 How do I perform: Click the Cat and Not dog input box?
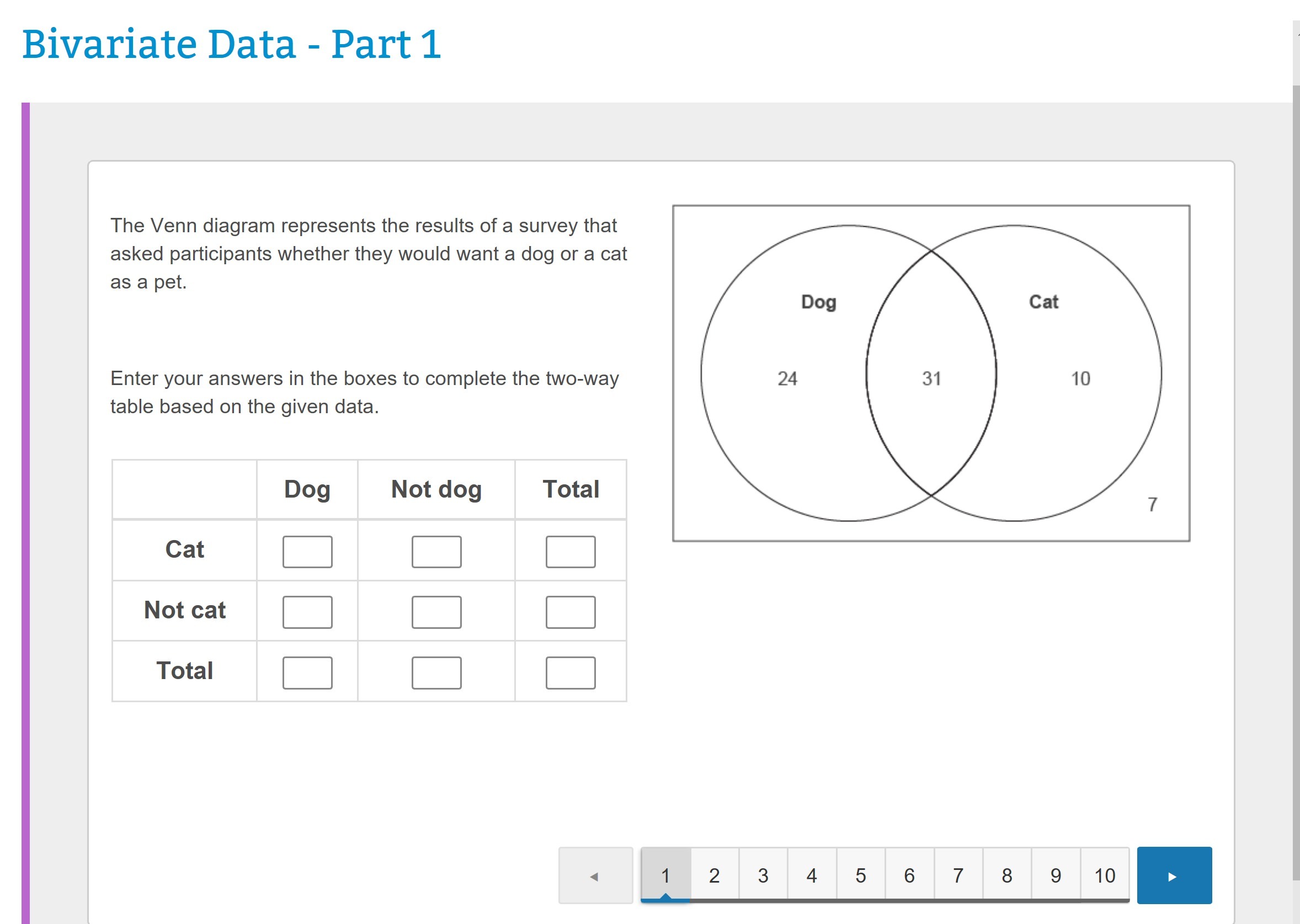tap(436, 551)
